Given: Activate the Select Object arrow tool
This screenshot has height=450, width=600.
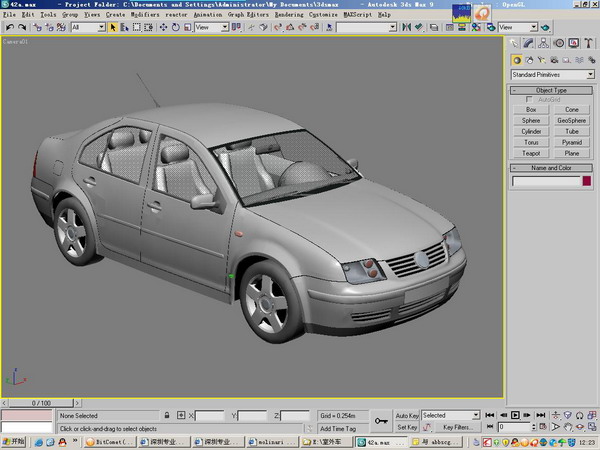Looking at the screenshot, I should click(x=113, y=27).
